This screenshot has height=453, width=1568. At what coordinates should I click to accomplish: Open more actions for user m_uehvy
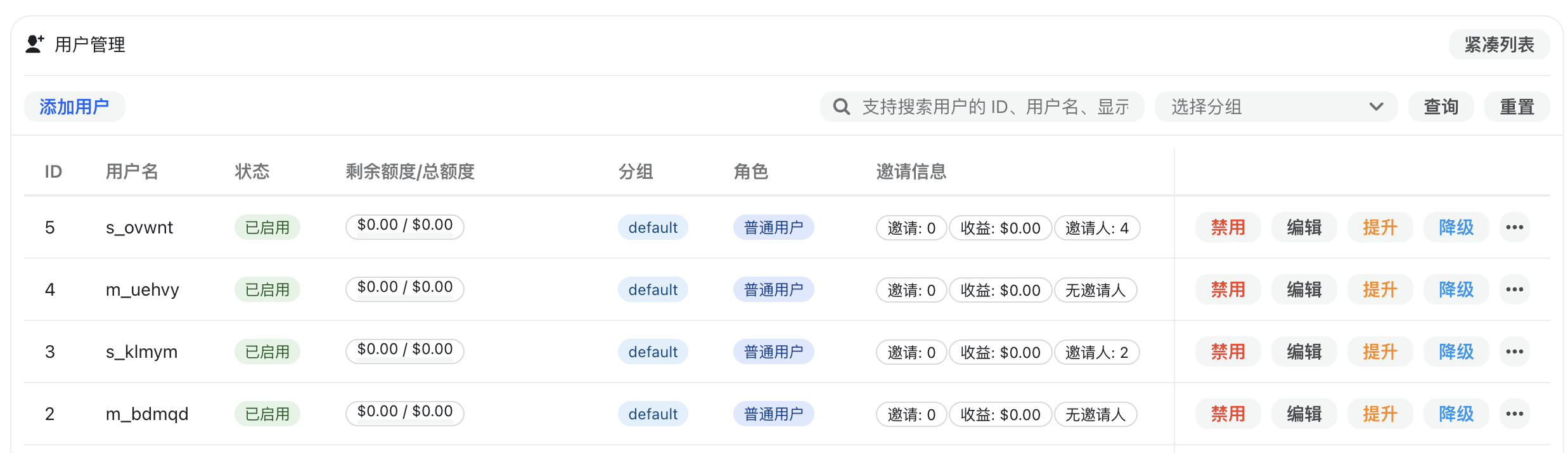point(1514,289)
